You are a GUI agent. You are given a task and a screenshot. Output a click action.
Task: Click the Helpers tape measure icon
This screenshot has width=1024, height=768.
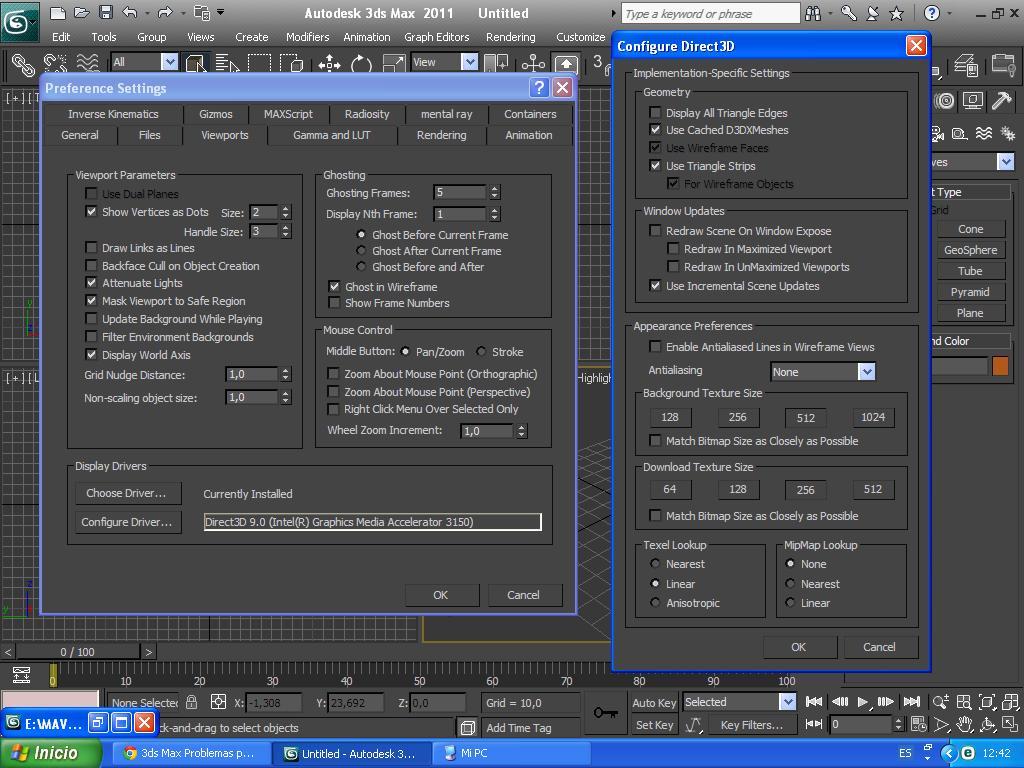click(959, 134)
